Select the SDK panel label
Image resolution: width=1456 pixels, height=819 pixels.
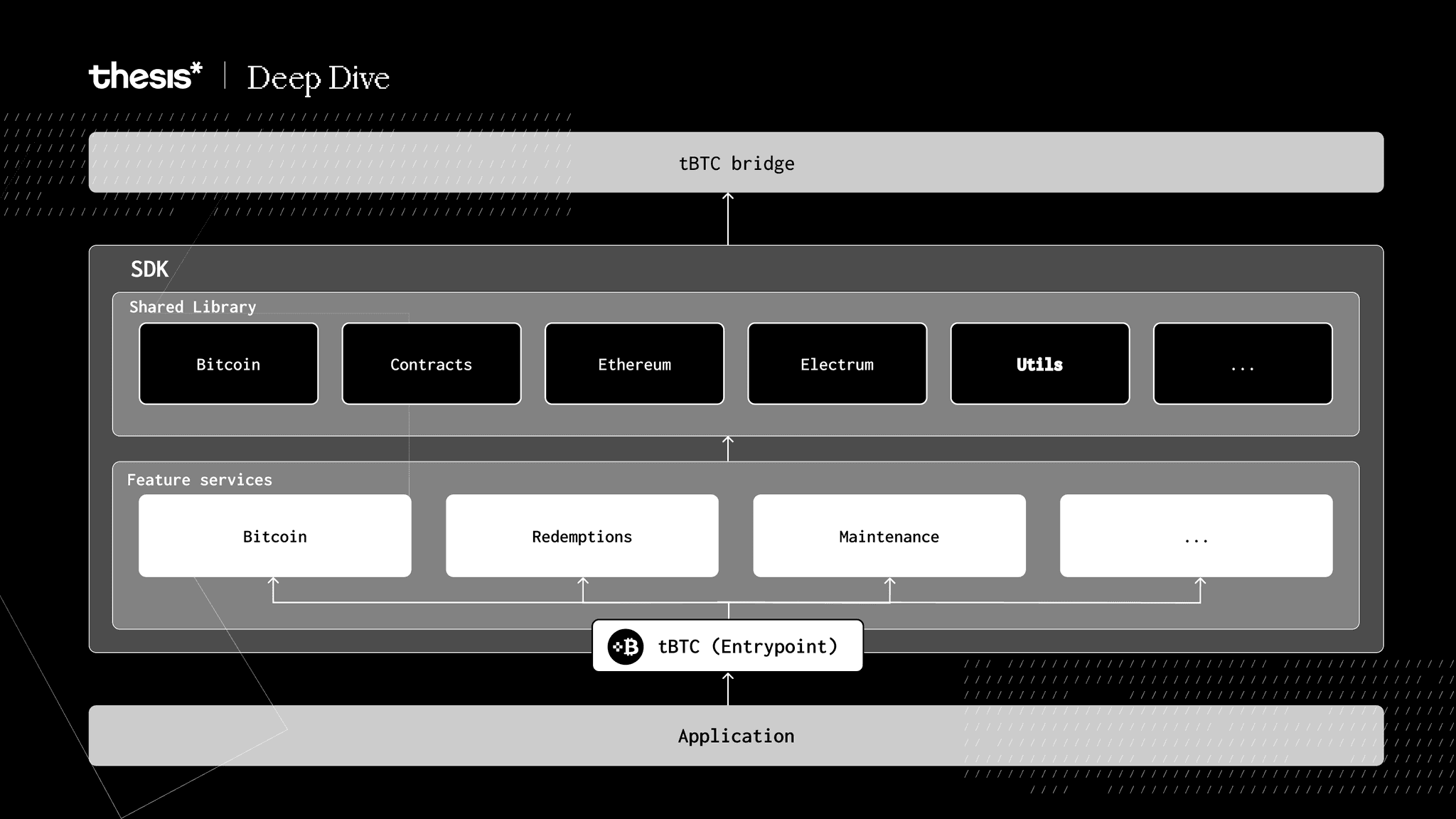pyautogui.click(x=149, y=268)
